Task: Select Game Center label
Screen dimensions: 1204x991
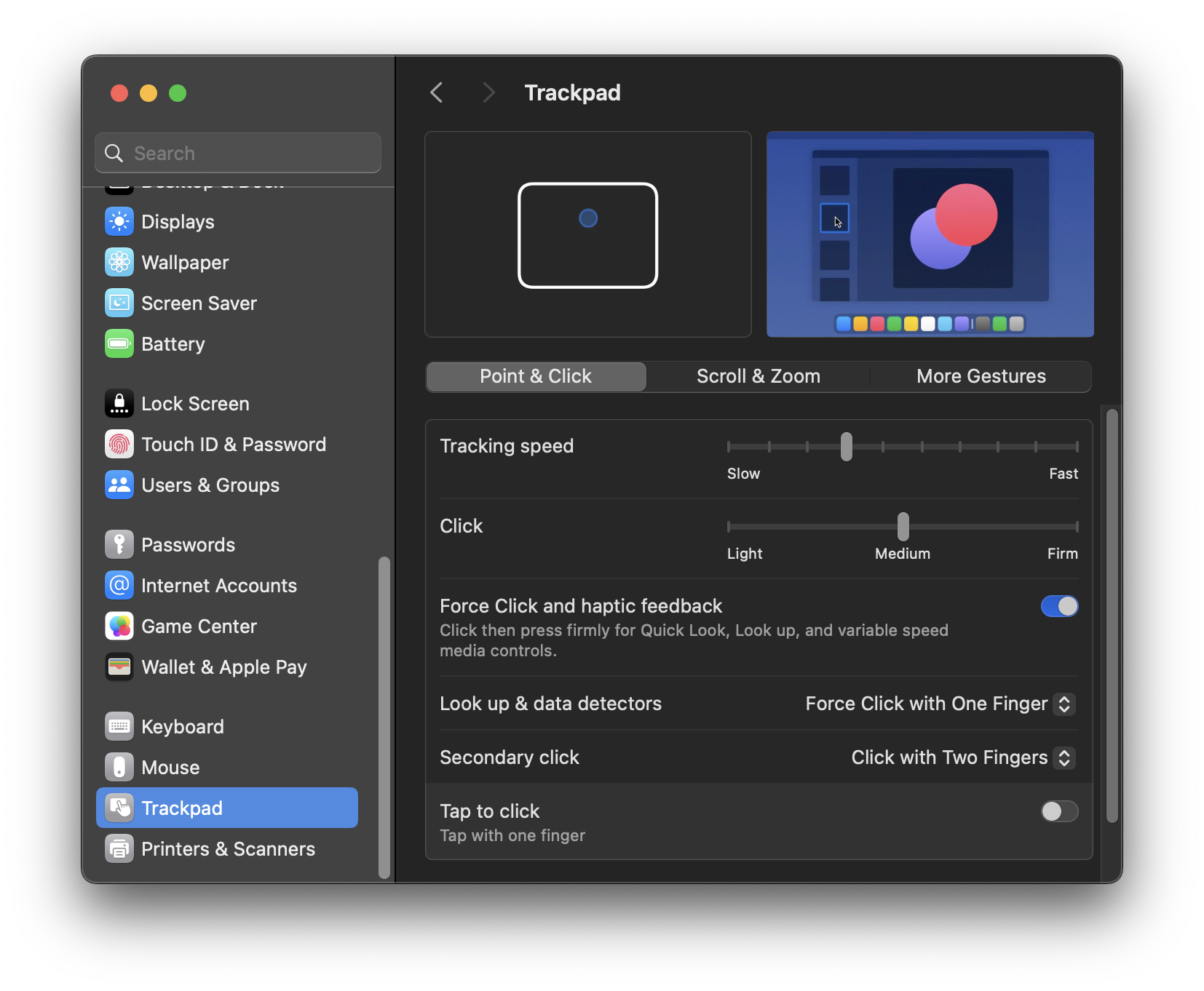Action: point(199,626)
